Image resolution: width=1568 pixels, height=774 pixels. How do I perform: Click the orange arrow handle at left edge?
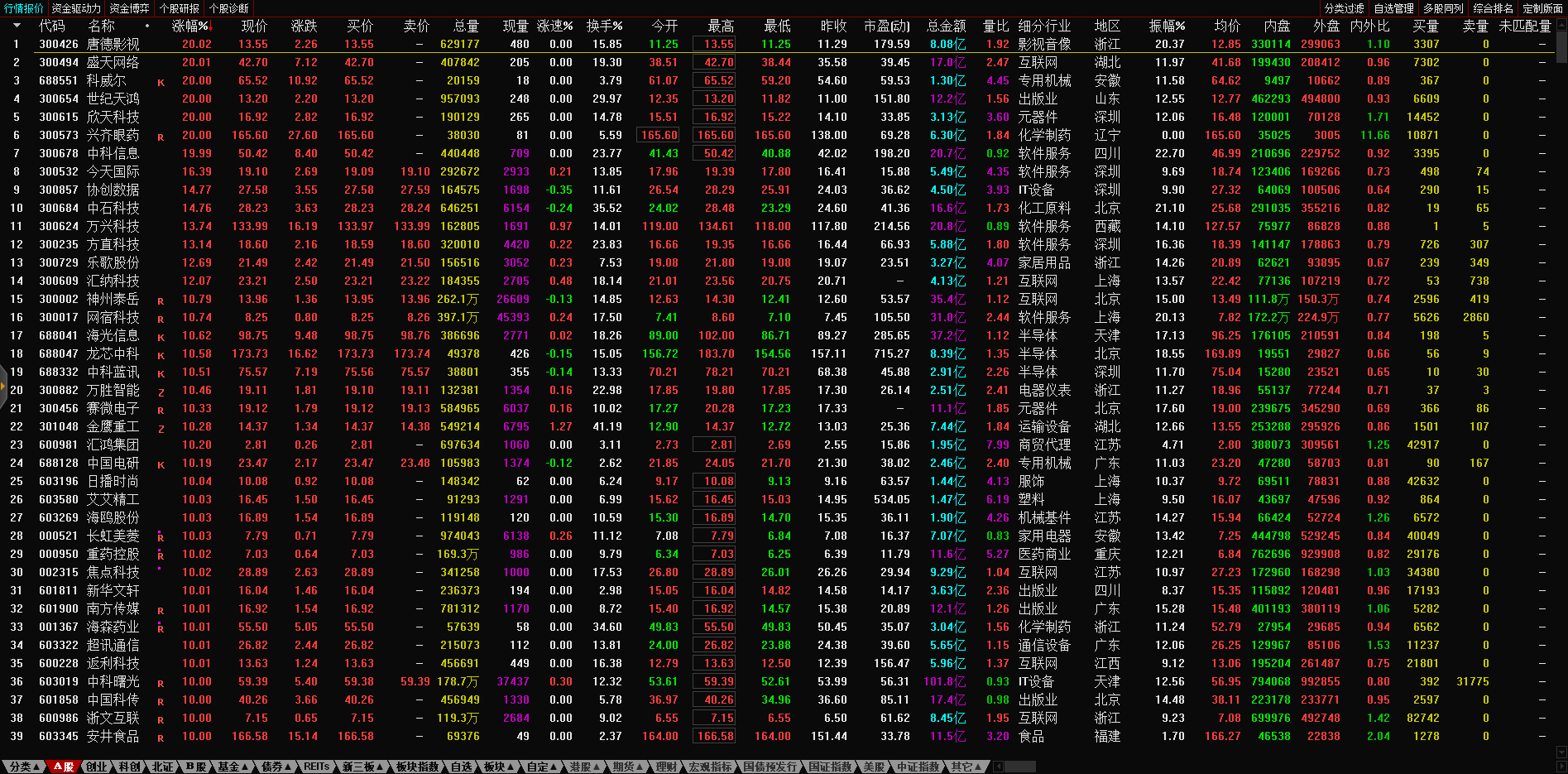tap(3, 386)
